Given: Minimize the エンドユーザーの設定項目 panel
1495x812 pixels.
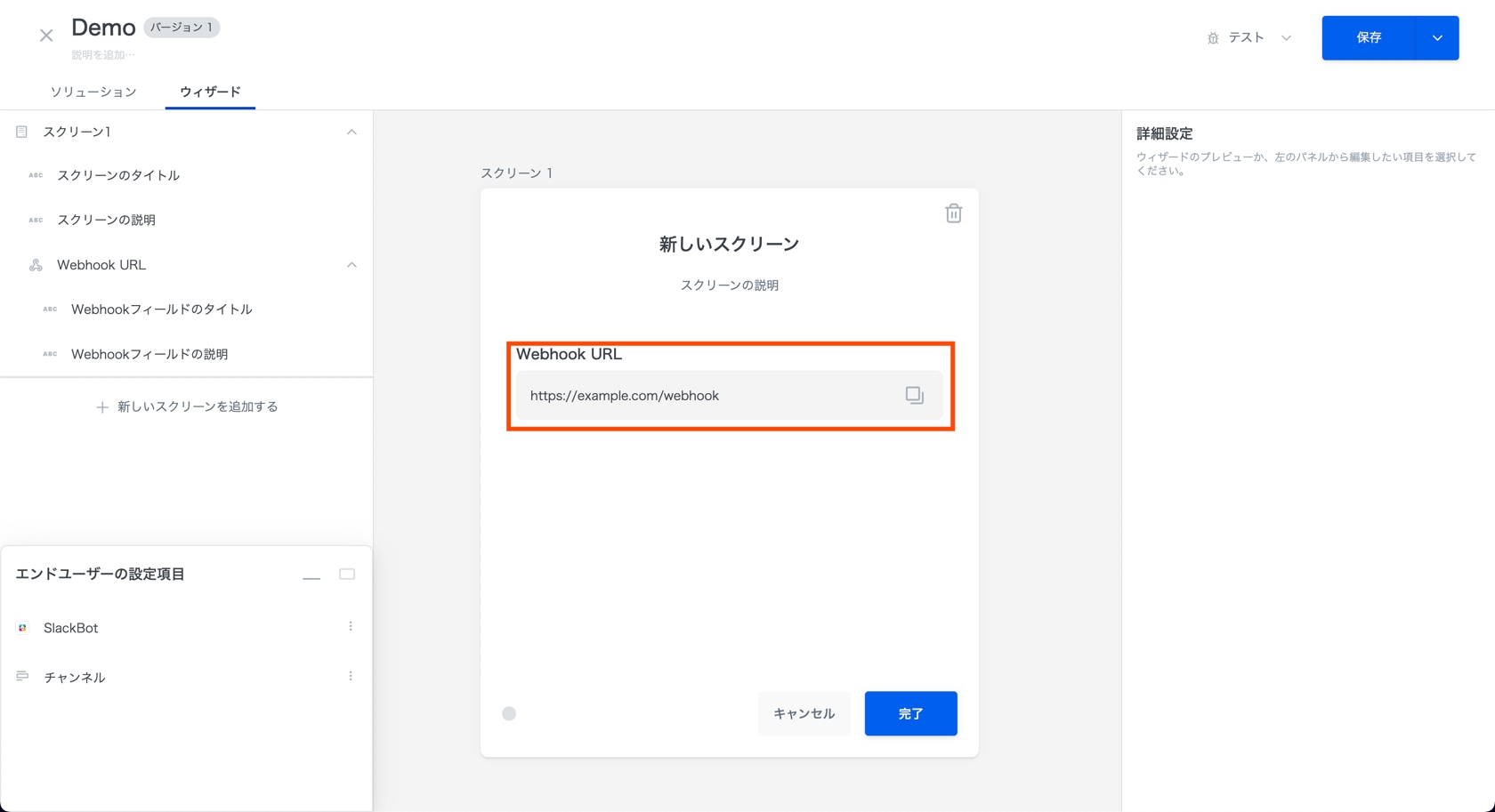Looking at the screenshot, I should click(x=311, y=575).
